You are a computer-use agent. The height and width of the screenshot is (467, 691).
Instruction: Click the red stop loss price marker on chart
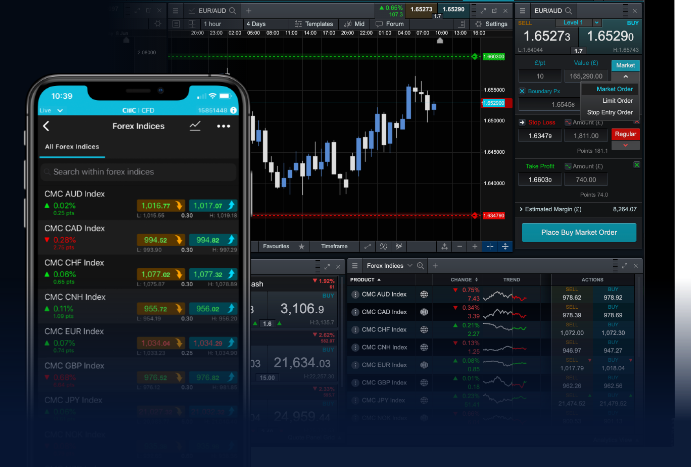click(494, 215)
